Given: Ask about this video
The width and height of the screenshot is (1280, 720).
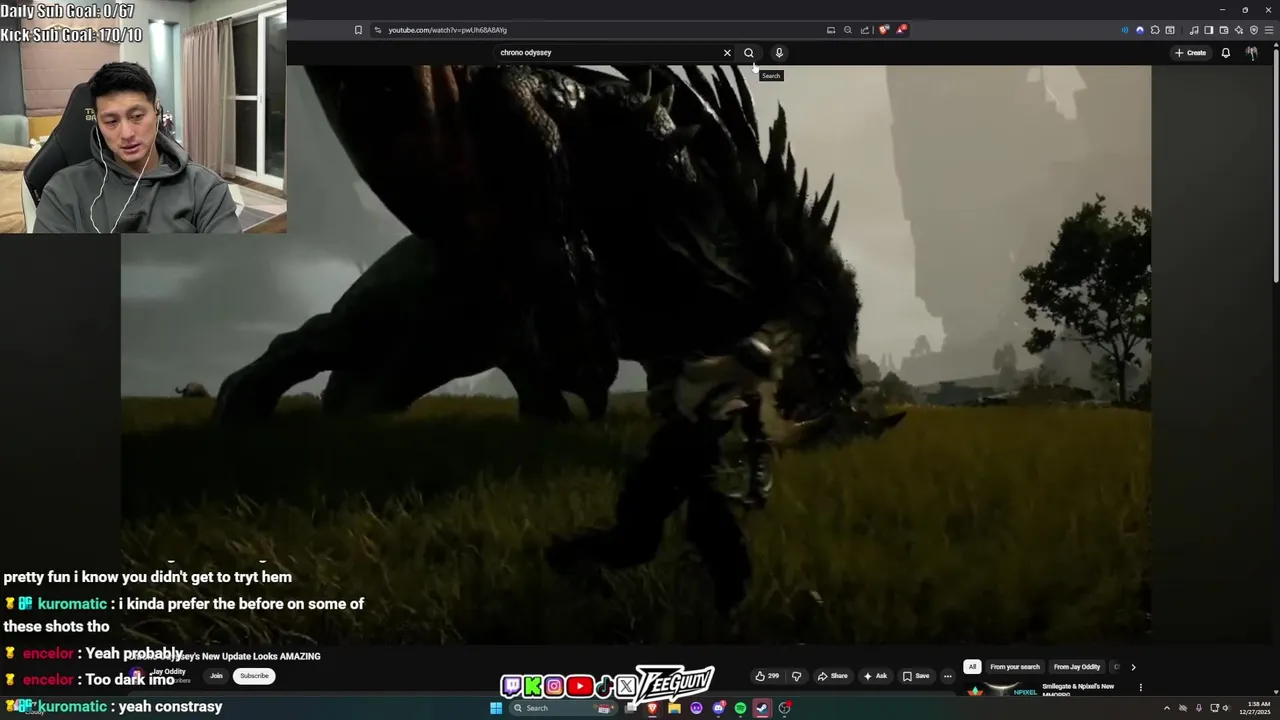Looking at the screenshot, I should click(875, 676).
